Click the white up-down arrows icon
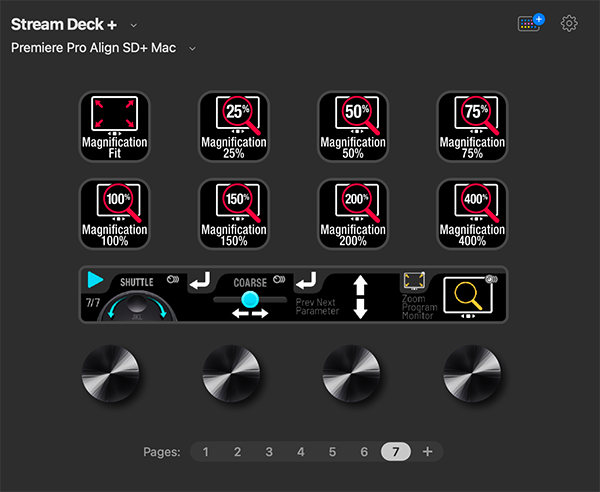Screen dimensions: 600x492 pyautogui.click(x=360, y=297)
